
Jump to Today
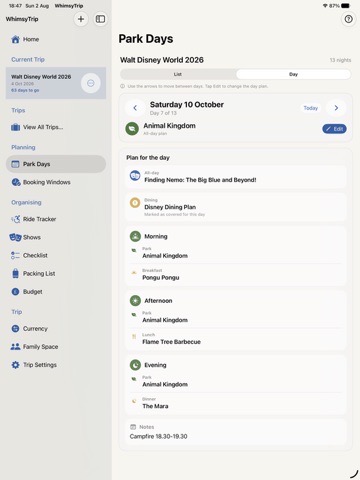point(311,108)
